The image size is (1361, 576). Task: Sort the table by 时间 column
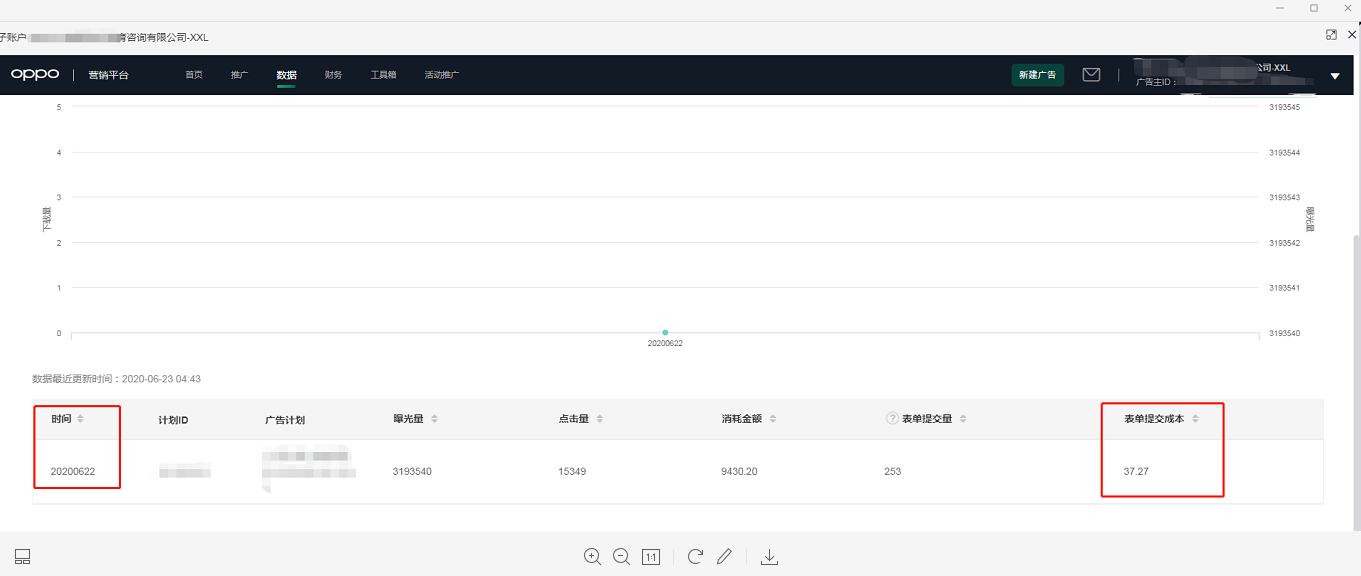[x=80, y=419]
